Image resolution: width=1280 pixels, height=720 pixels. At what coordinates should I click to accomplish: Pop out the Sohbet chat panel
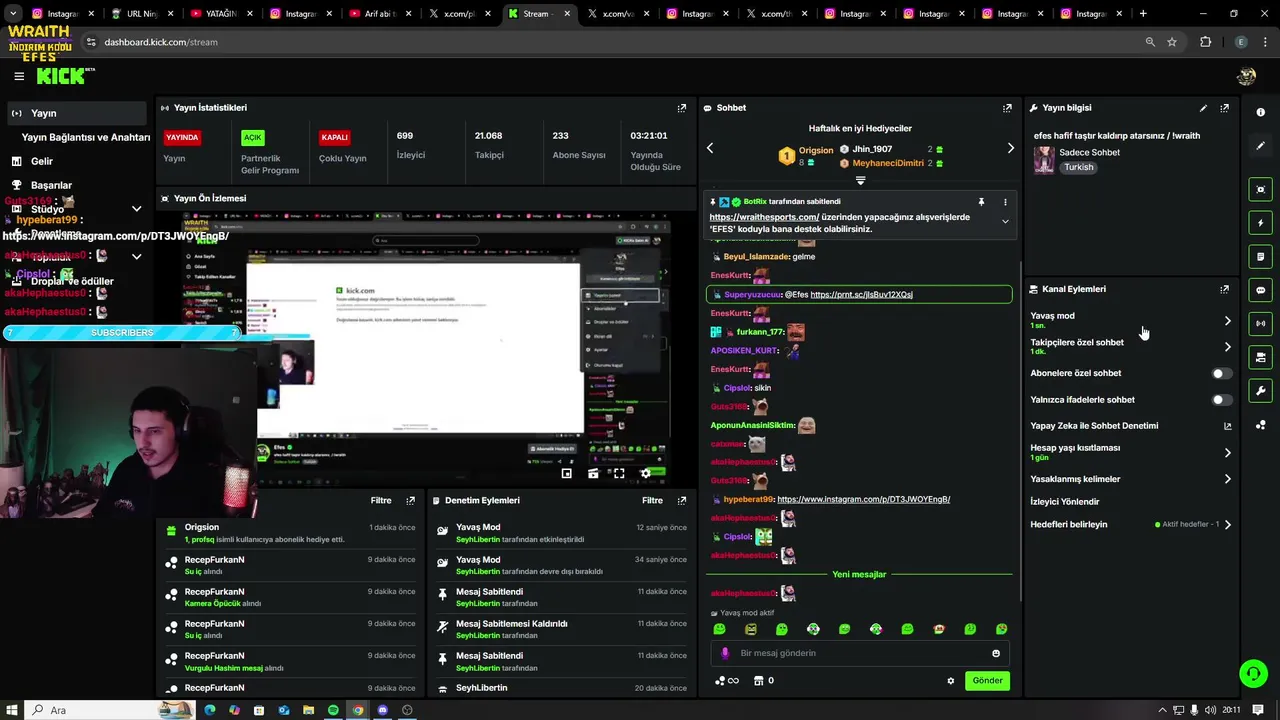(1007, 108)
